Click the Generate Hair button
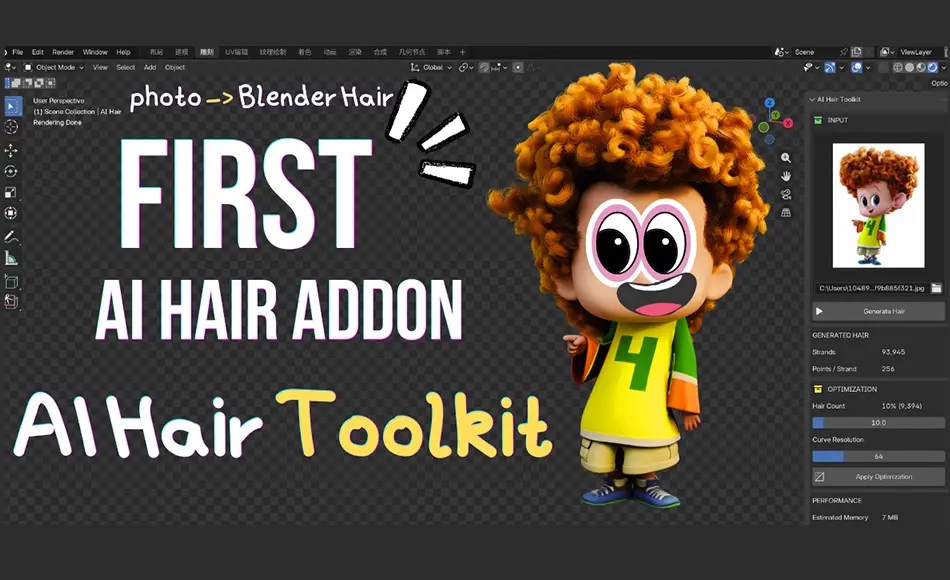The height and width of the screenshot is (580, 950). tap(878, 311)
